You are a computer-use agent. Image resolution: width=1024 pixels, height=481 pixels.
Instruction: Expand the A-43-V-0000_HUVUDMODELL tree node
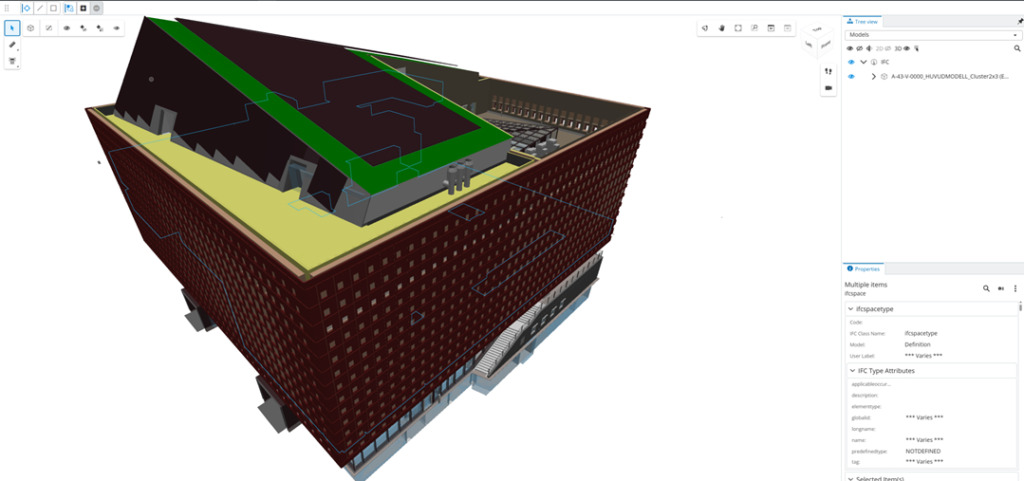[x=873, y=76]
